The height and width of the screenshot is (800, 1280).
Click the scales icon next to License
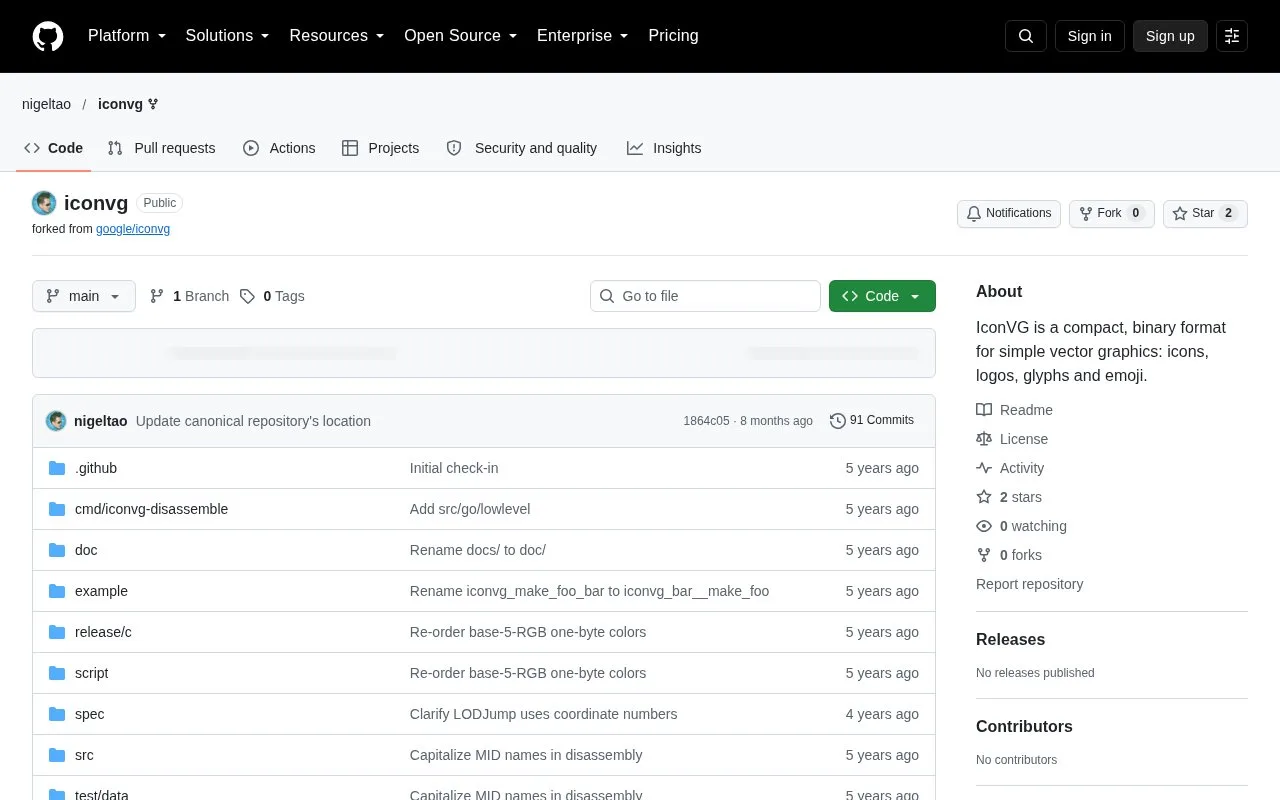pyautogui.click(x=984, y=439)
